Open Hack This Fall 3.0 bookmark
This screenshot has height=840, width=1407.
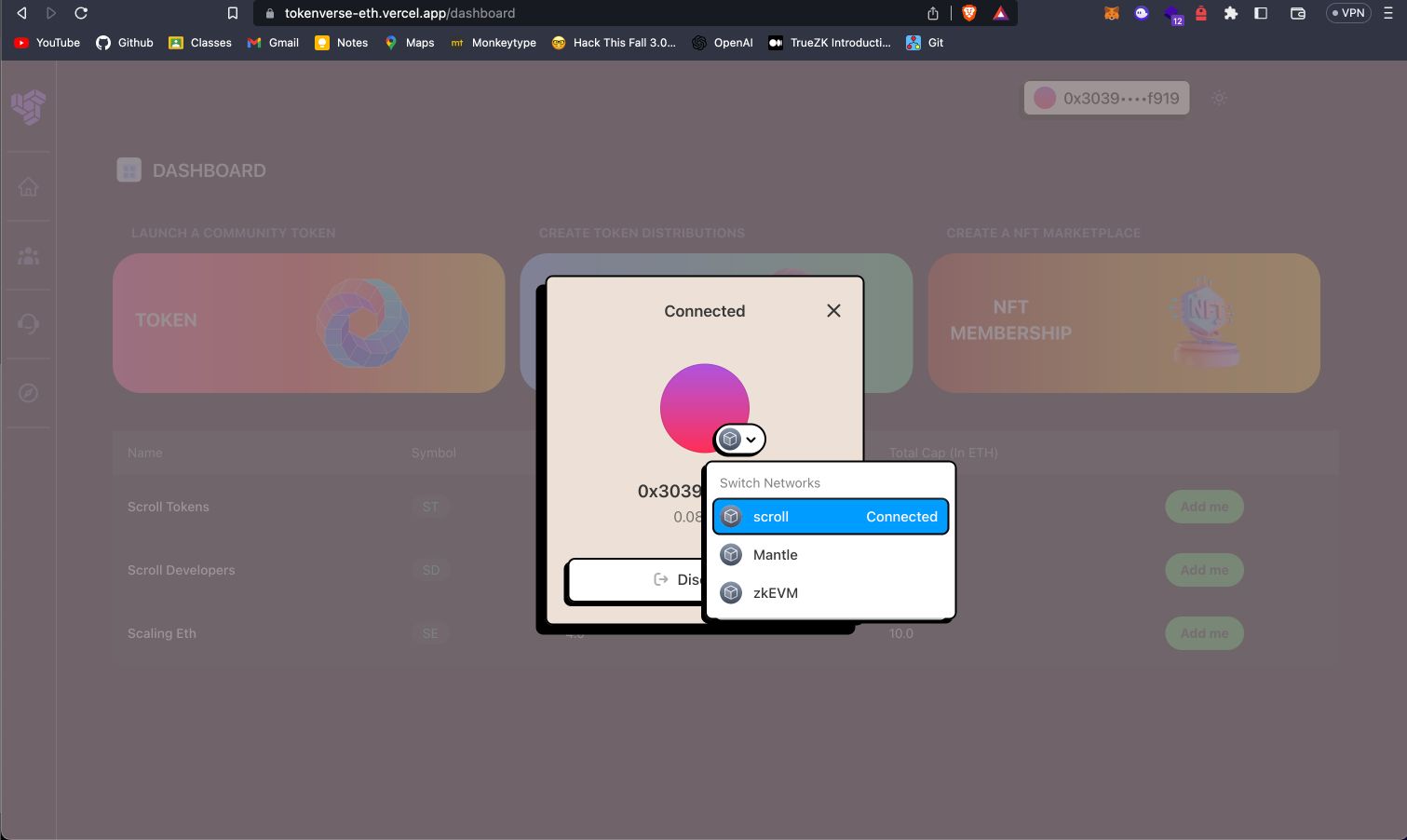point(614,43)
